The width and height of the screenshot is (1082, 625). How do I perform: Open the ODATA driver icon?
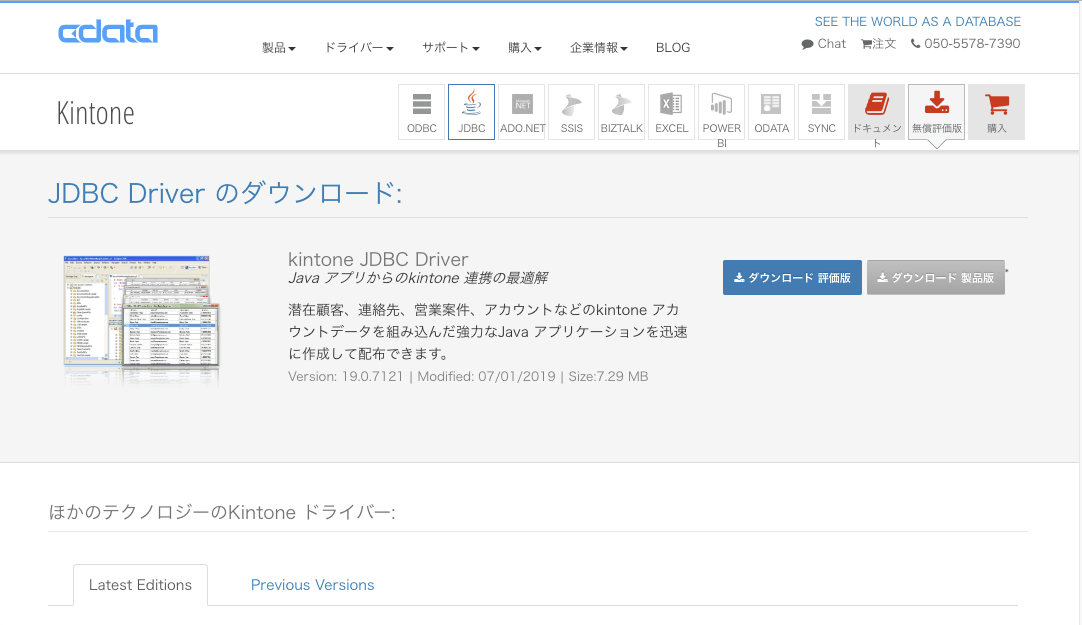pos(771,111)
